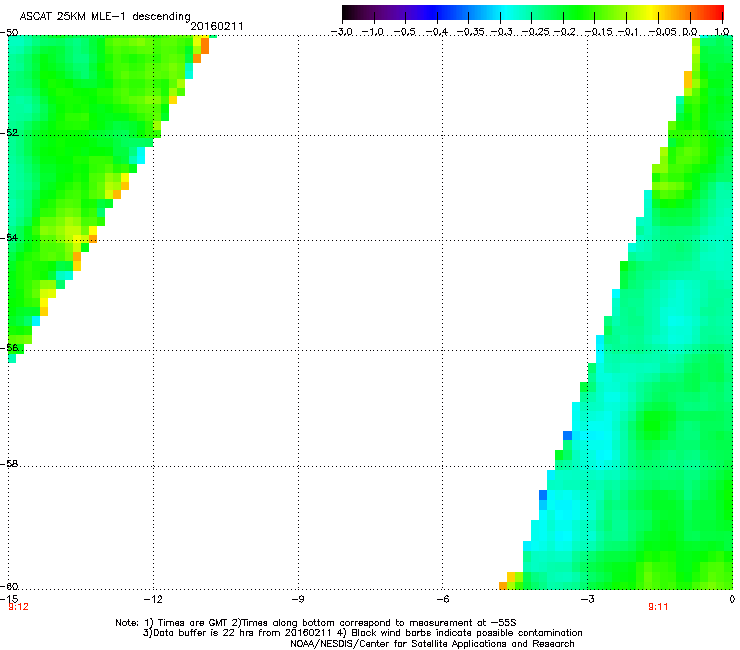
Task: Click the red time stamp 9:12
Action: [18, 607]
